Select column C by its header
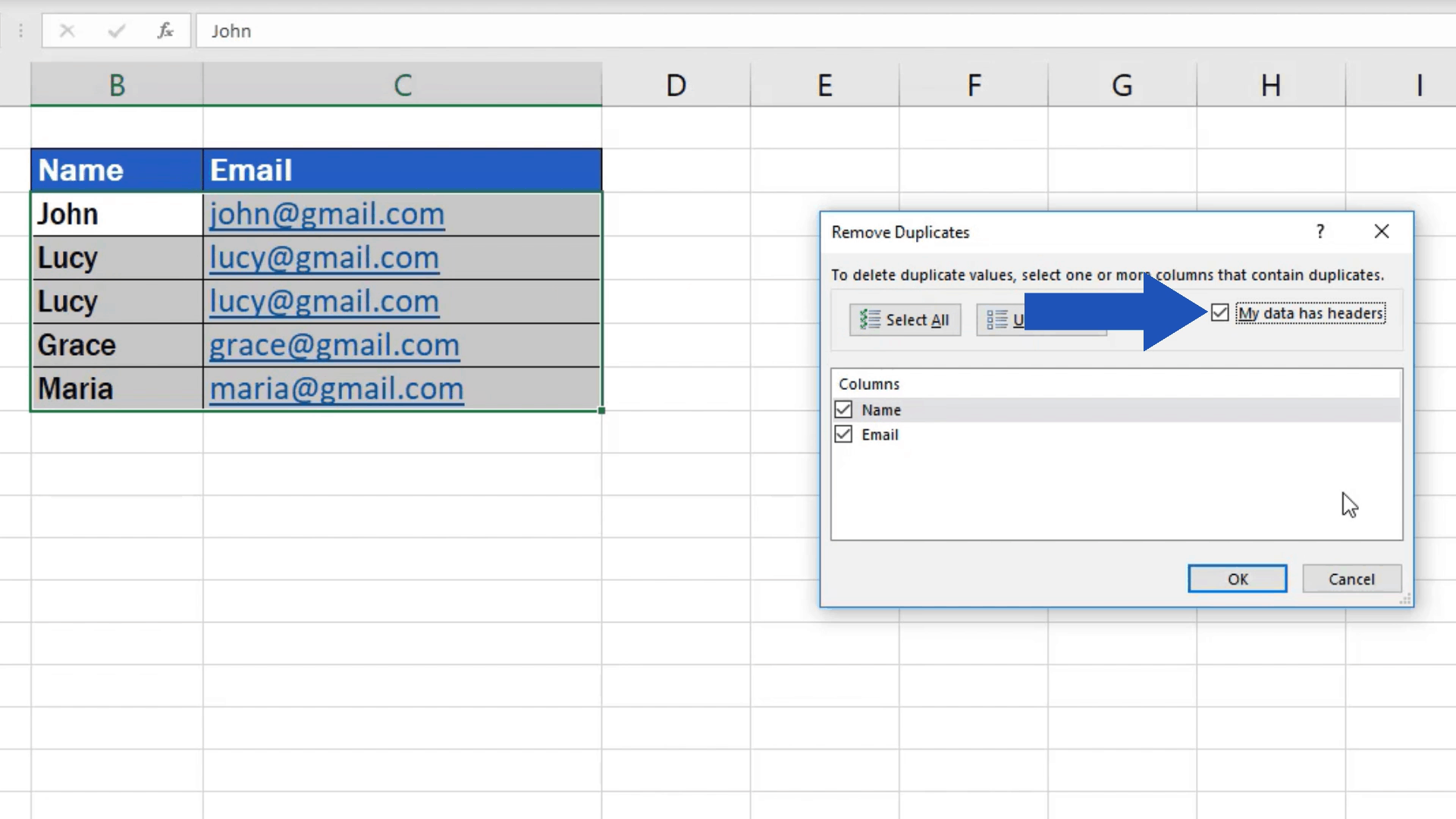The width and height of the screenshot is (1456, 819). 402,84
